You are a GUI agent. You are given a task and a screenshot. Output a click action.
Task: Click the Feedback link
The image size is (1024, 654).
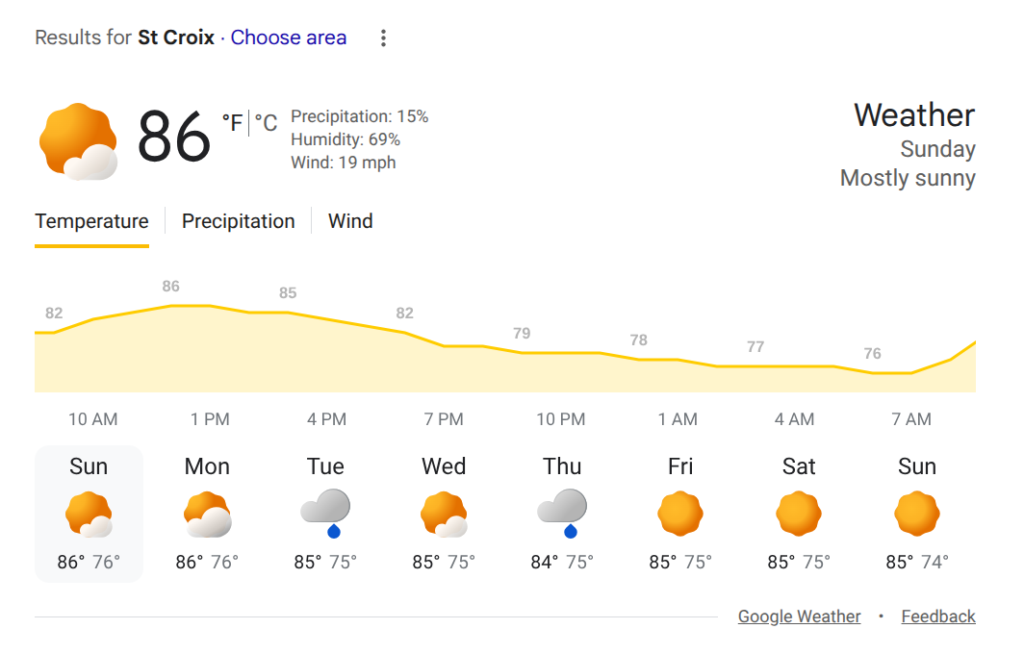(938, 617)
